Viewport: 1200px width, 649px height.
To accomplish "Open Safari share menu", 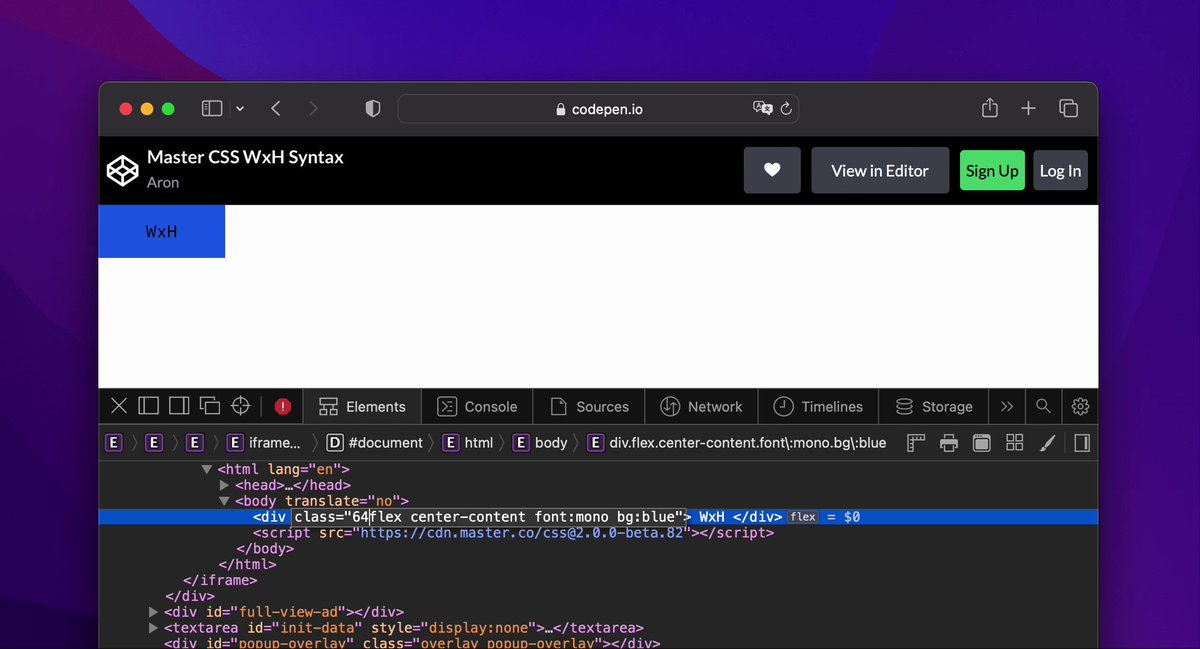I will 989,107.
